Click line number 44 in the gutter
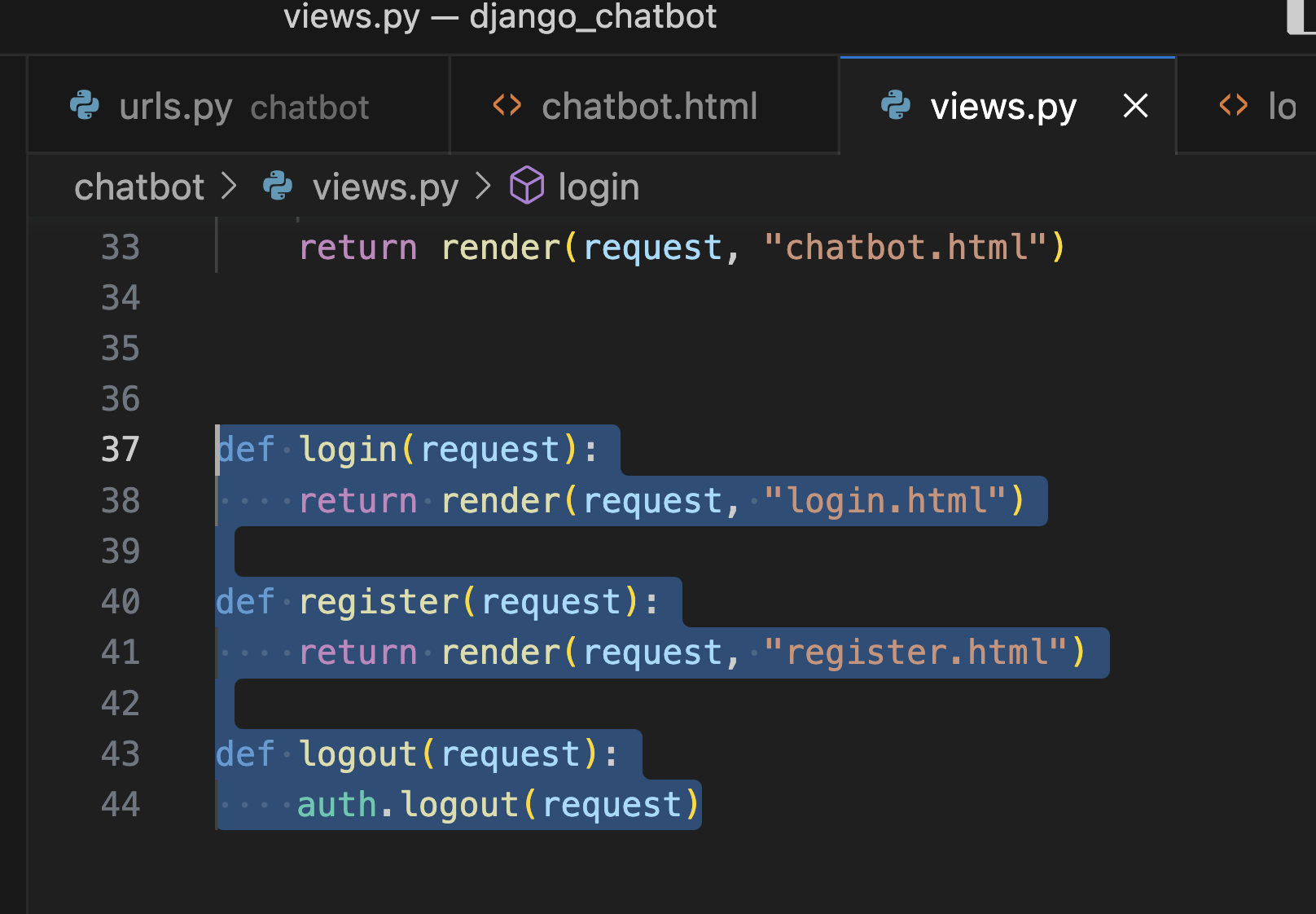This screenshot has width=1316, height=914. (121, 804)
